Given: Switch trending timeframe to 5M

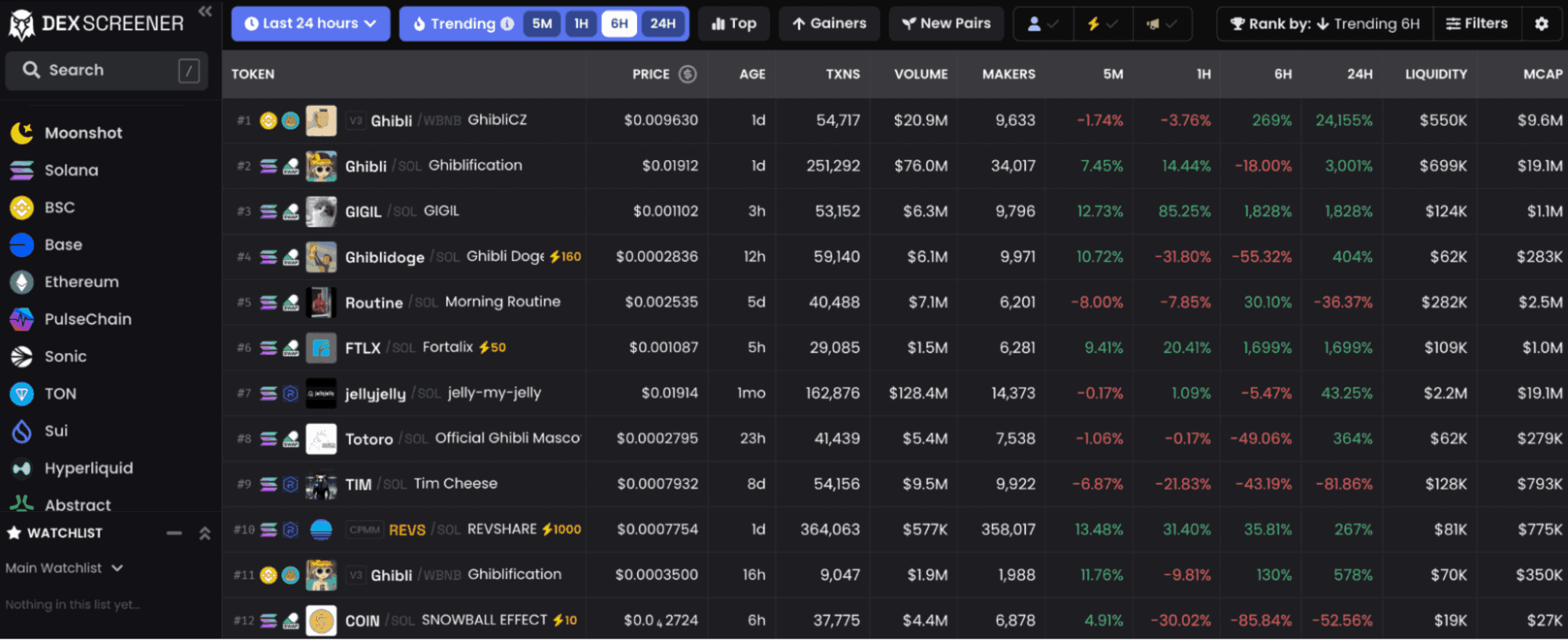Looking at the screenshot, I should 542,24.
